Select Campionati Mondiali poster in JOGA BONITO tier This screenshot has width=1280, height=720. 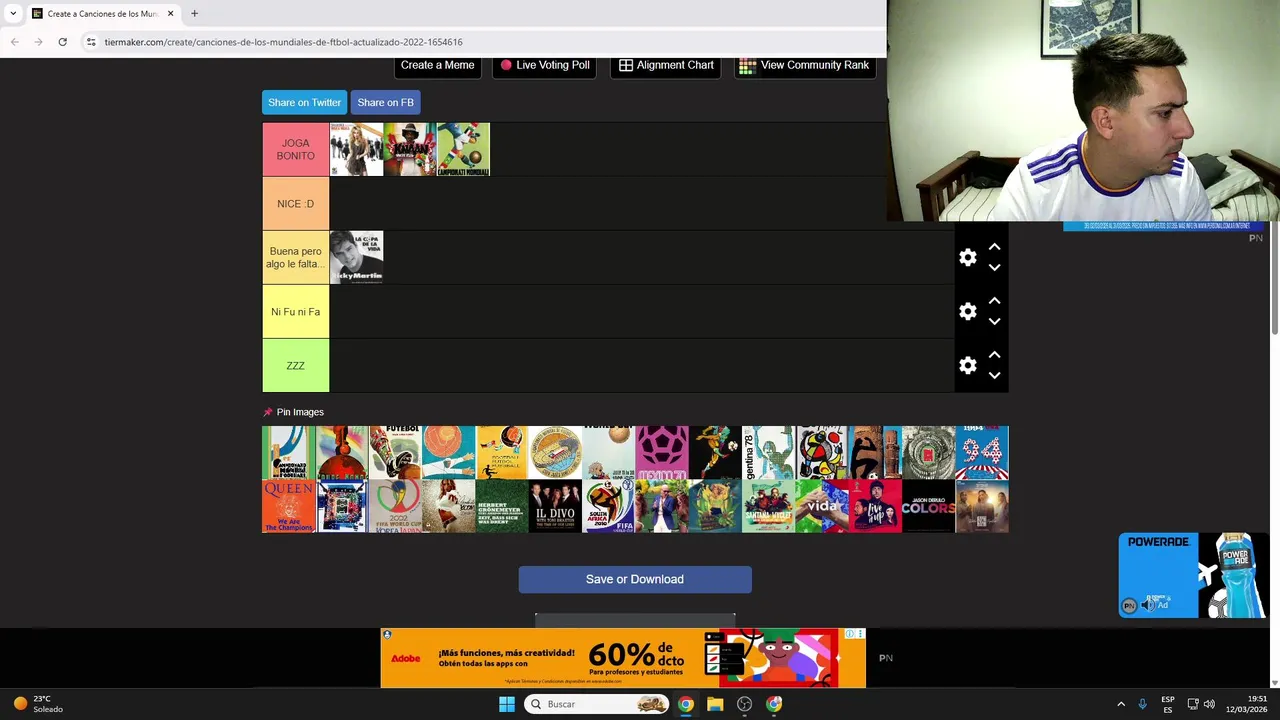coord(463,150)
